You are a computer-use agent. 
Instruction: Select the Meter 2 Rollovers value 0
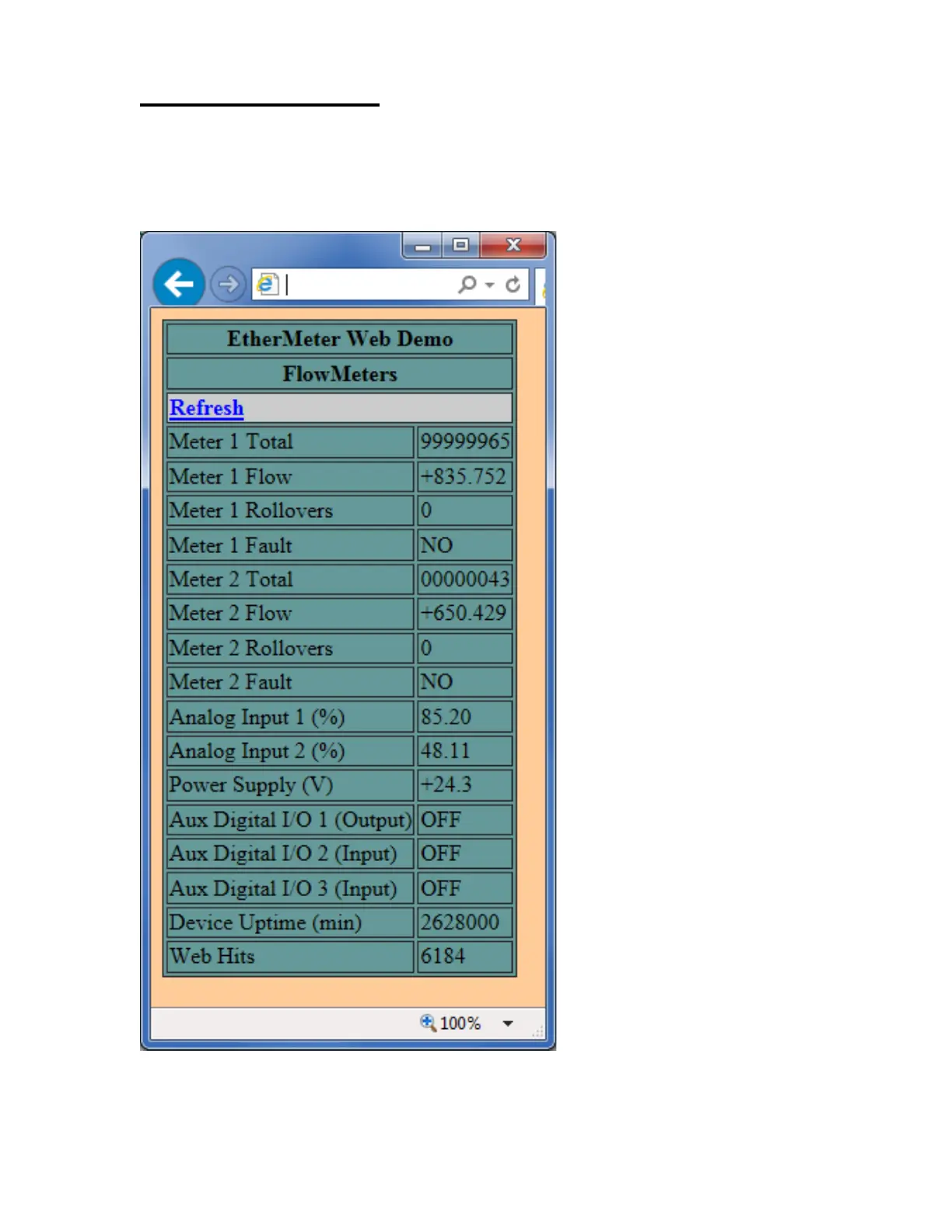tap(426, 648)
